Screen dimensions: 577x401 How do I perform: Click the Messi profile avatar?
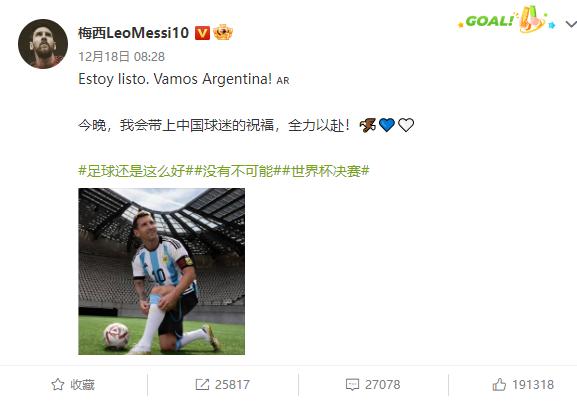click(43, 44)
